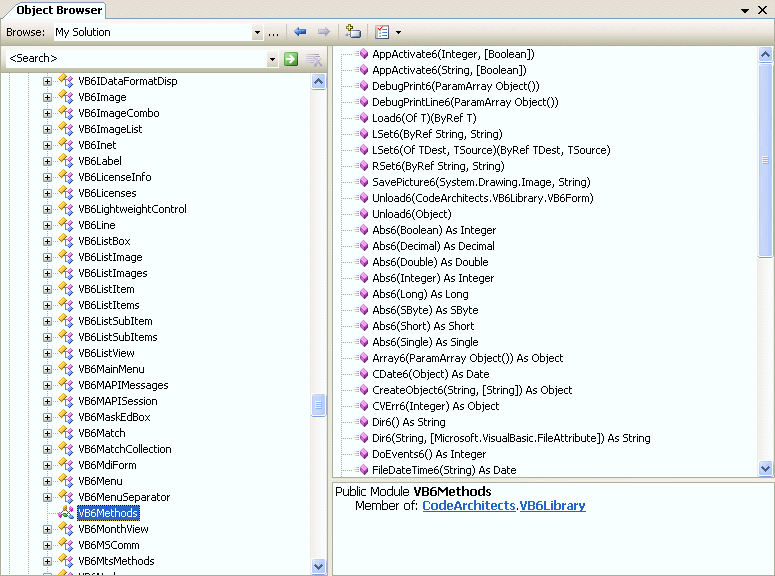Click the DebugPrint6 method icon
The width and height of the screenshot is (775, 576).
362,86
